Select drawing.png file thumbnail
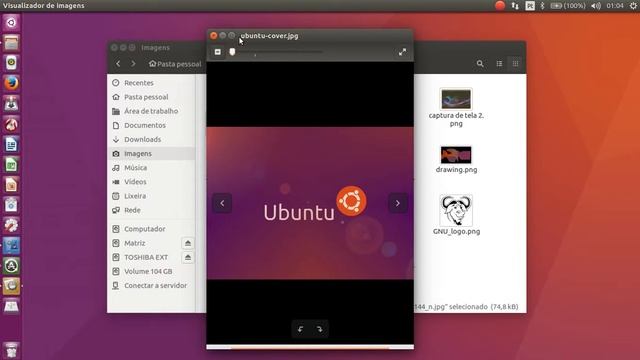The height and width of the screenshot is (360, 640). (456, 155)
